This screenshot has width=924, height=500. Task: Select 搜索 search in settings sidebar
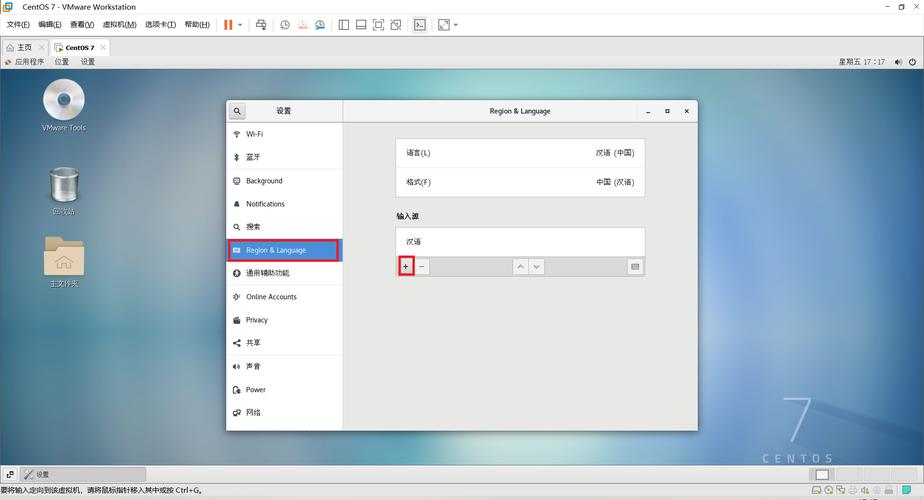point(284,227)
